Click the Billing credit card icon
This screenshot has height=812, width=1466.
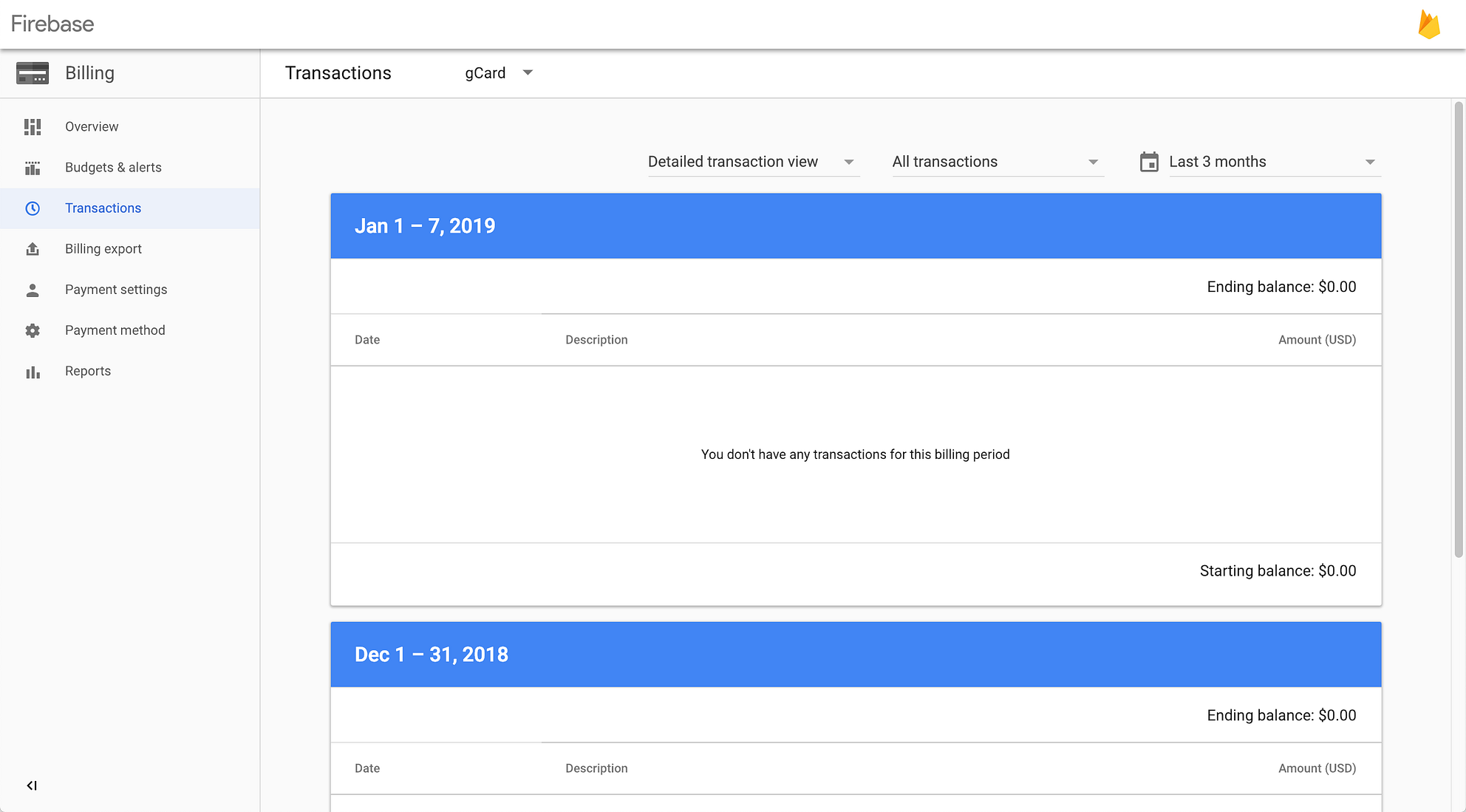tap(33, 72)
